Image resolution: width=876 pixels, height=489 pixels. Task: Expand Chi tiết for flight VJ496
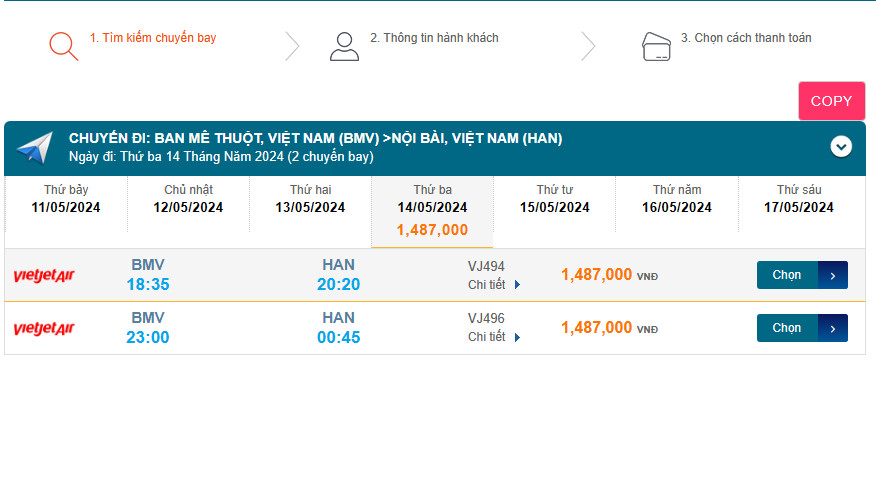click(494, 337)
